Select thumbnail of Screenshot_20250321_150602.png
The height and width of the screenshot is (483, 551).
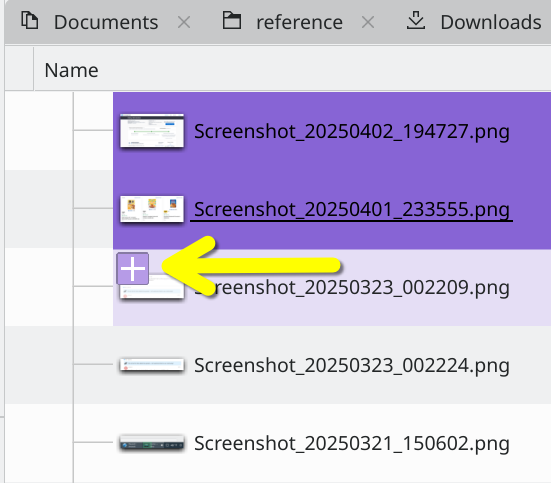click(x=152, y=443)
